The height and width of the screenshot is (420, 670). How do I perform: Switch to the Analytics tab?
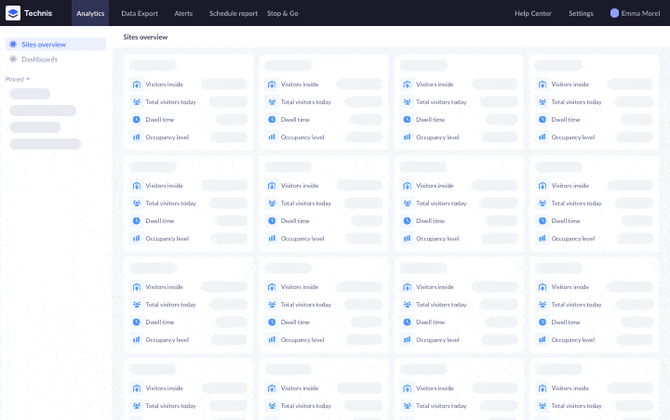(90, 13)
